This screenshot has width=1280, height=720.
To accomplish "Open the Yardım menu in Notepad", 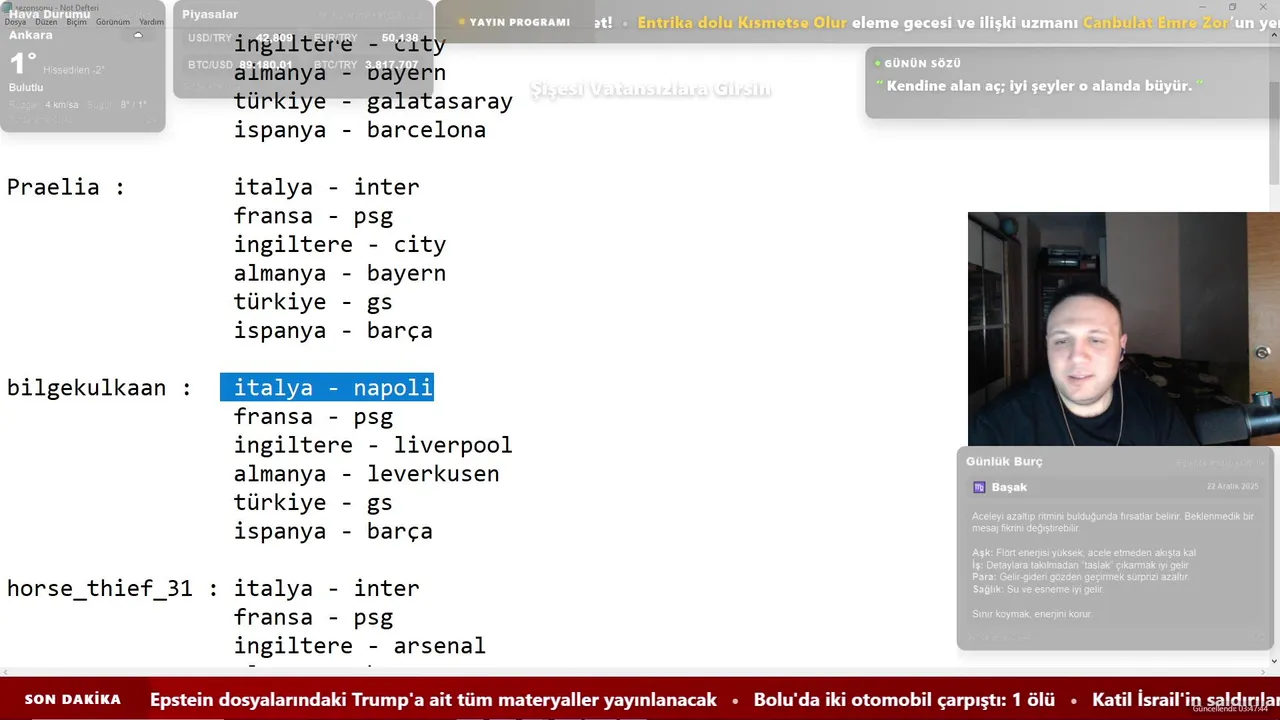I will [151, 22].
